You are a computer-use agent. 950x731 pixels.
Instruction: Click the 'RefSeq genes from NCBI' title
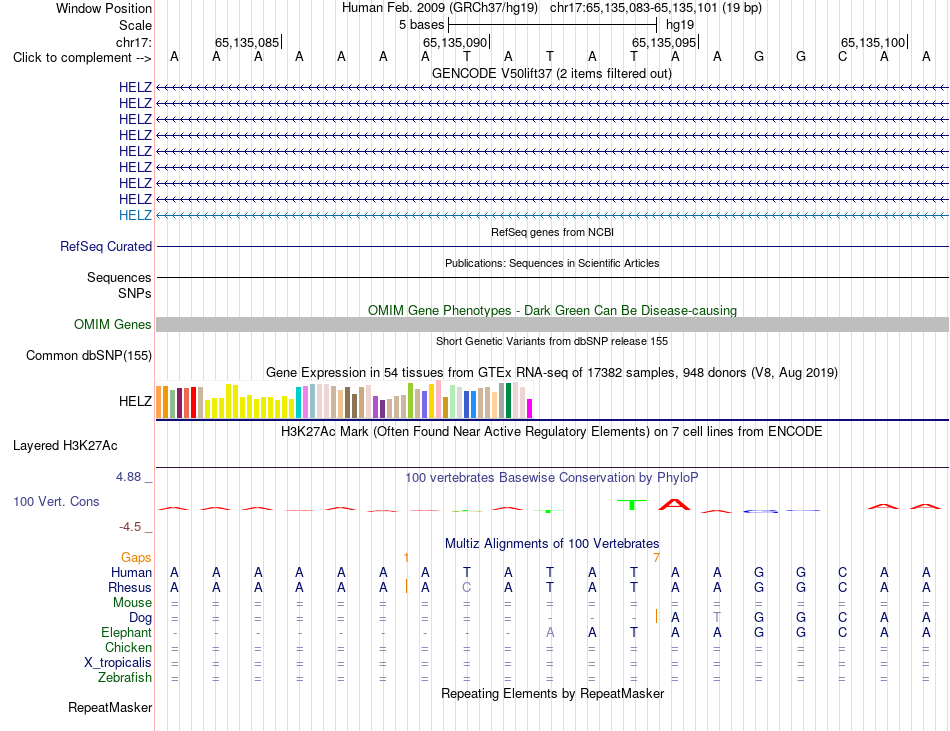pyautogui.click(x=552, y=232)
